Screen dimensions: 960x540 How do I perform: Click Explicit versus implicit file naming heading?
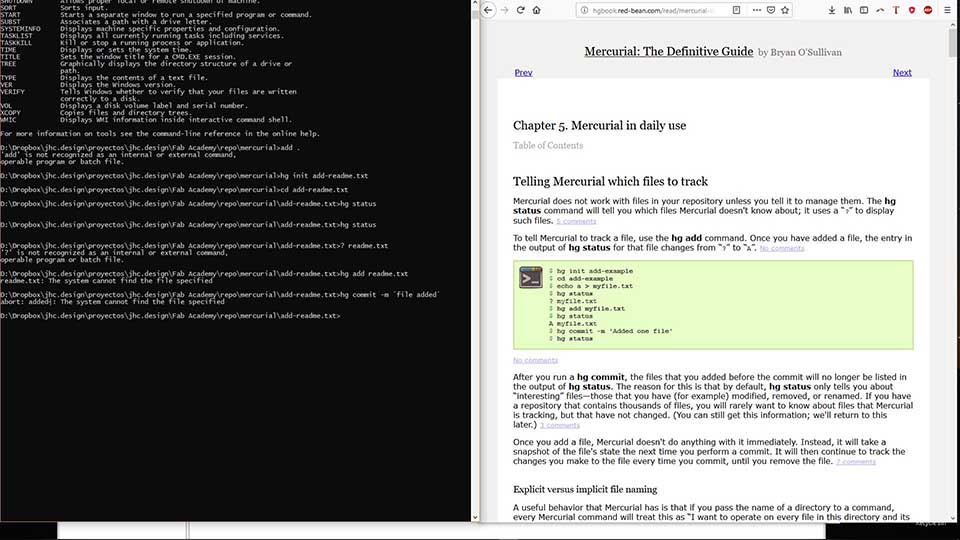click(585, 489)
